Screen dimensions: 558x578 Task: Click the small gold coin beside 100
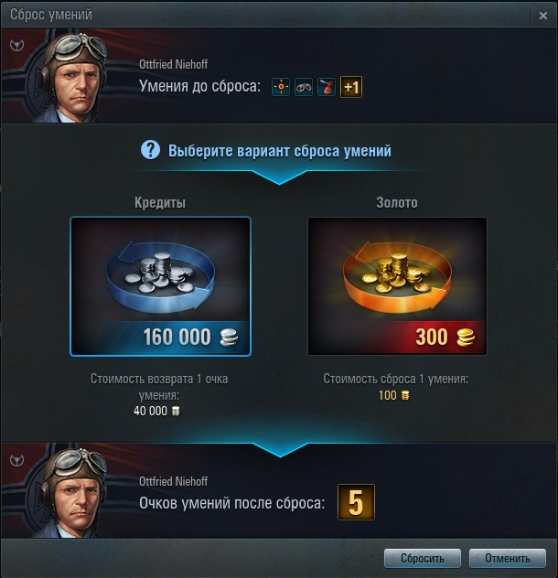point(405,396)
